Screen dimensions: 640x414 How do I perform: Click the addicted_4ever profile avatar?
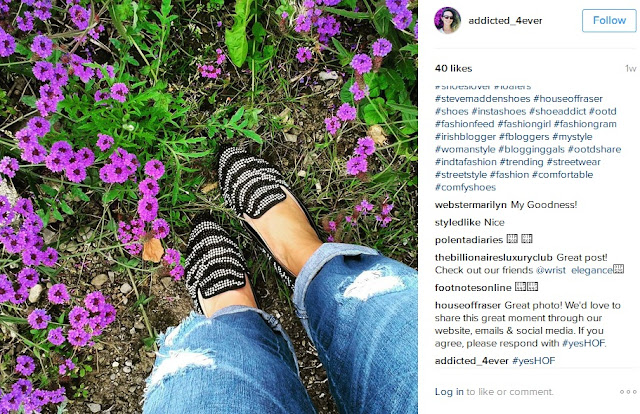click(x=447, y=20)
